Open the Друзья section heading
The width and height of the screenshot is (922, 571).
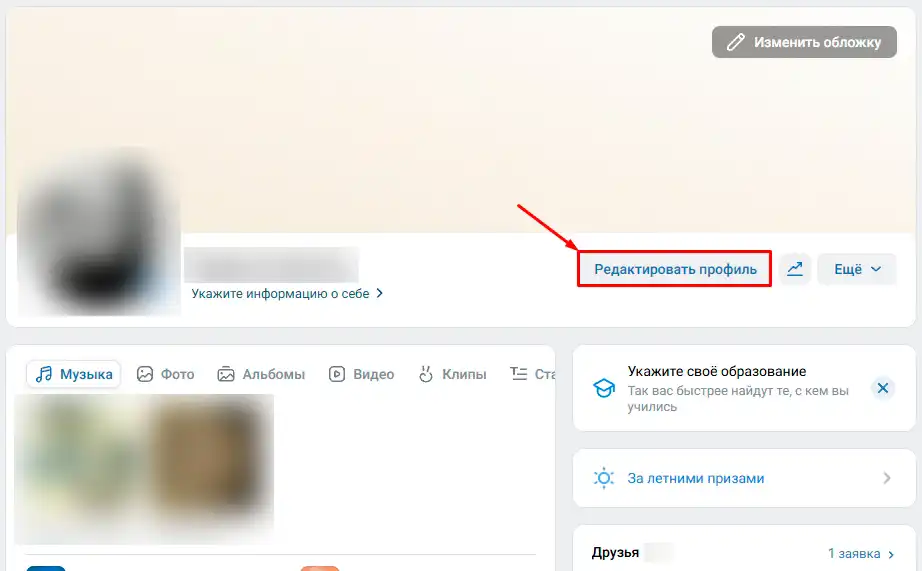(x=615, y=553)
